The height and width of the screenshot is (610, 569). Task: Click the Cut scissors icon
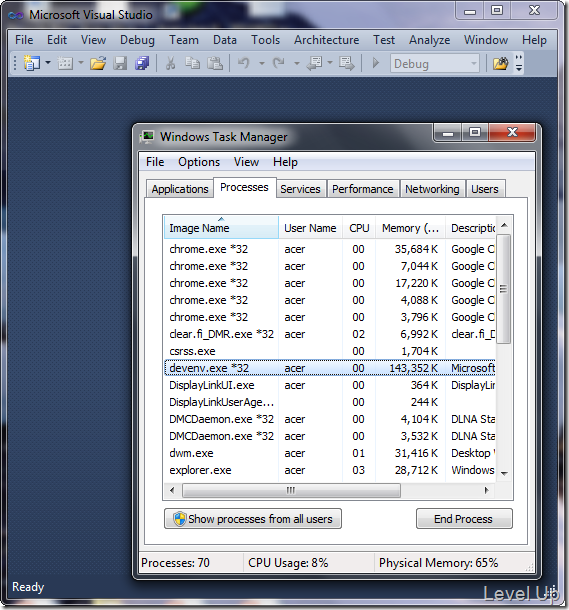(170, 63)
